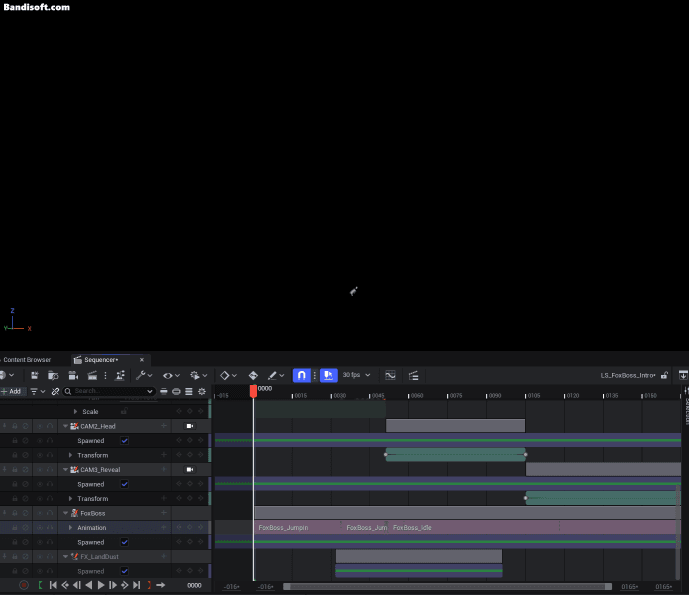Toggle Spawned checkbox under CAM3_Reveal
The image size is (689, 595).
(x=124, y=484)
